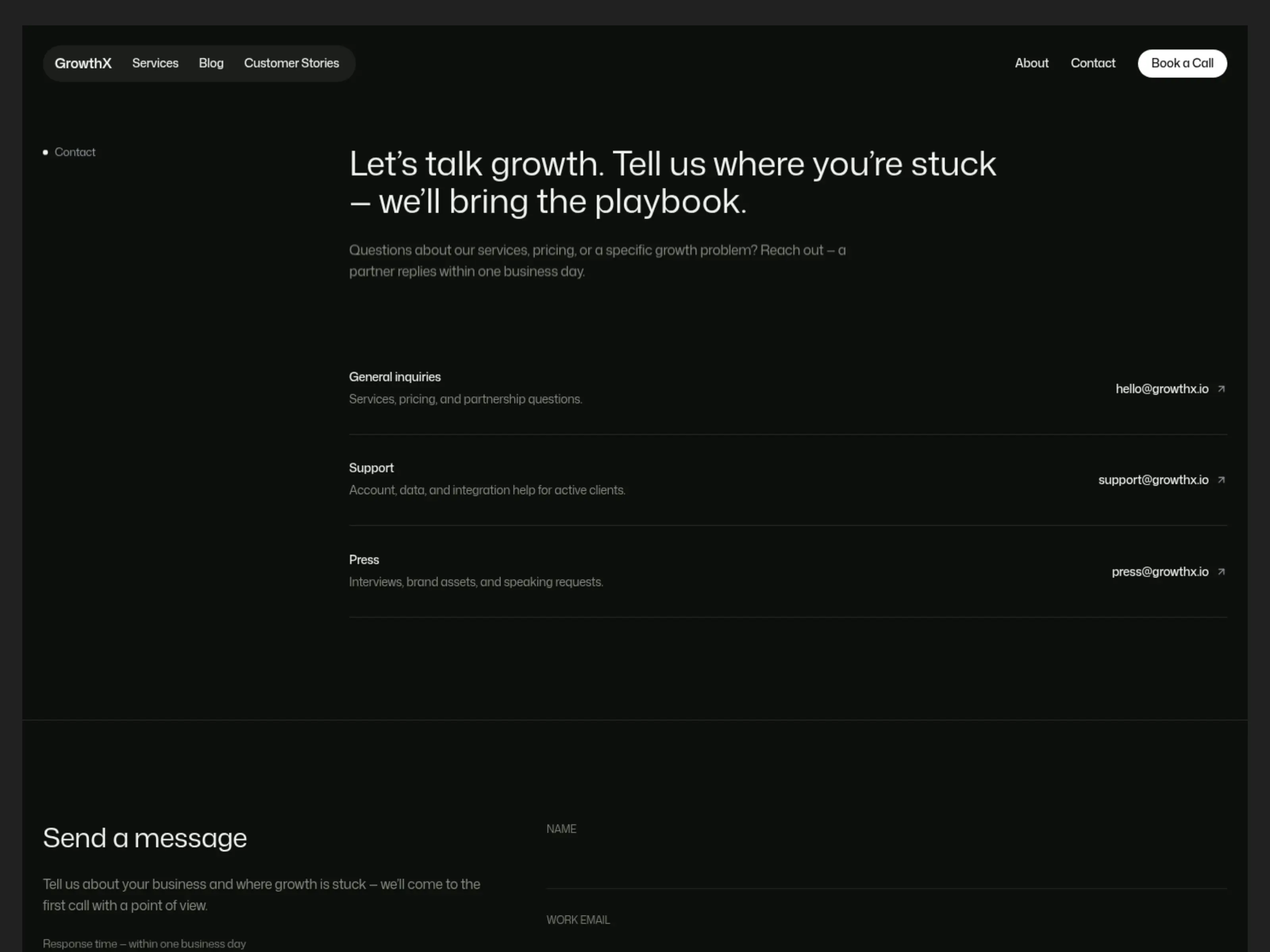The height and width of the screenshot is (952, 1270).
Task: Click the GrowthX logo
Action: coord(83,63)
